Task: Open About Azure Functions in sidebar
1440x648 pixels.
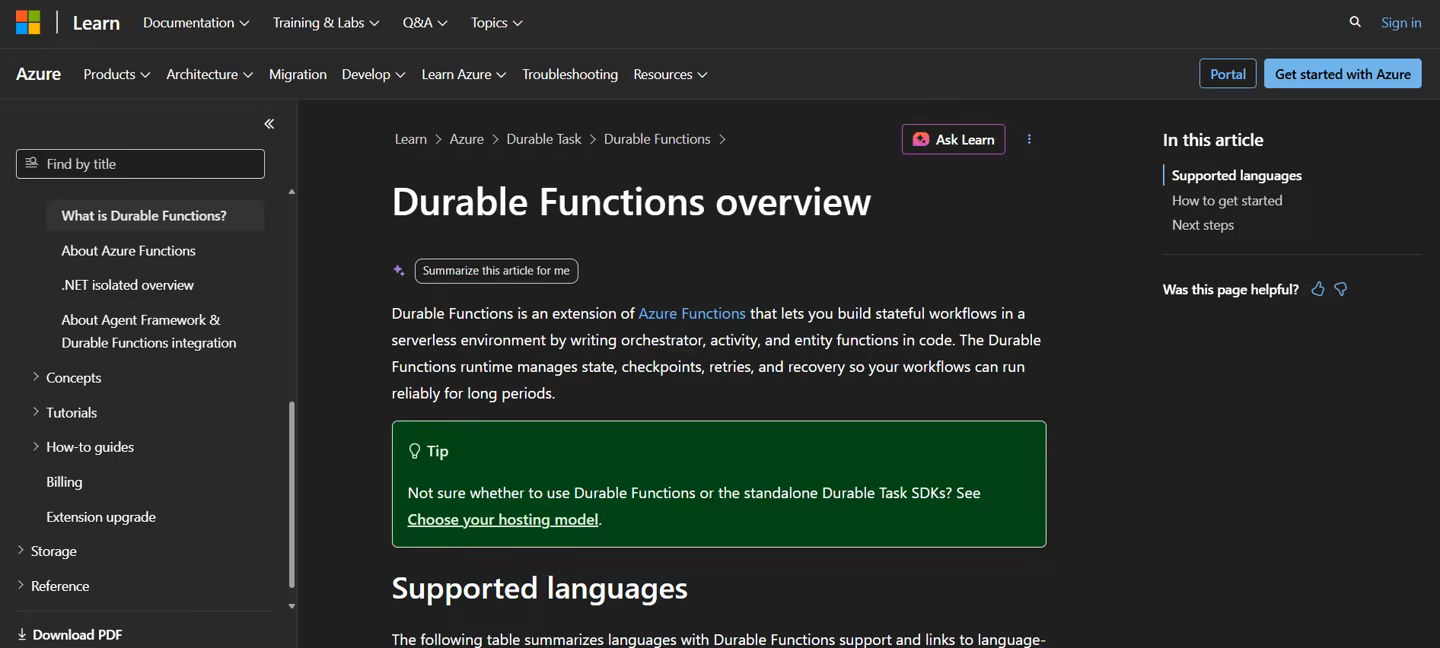Action: (128, 250)
